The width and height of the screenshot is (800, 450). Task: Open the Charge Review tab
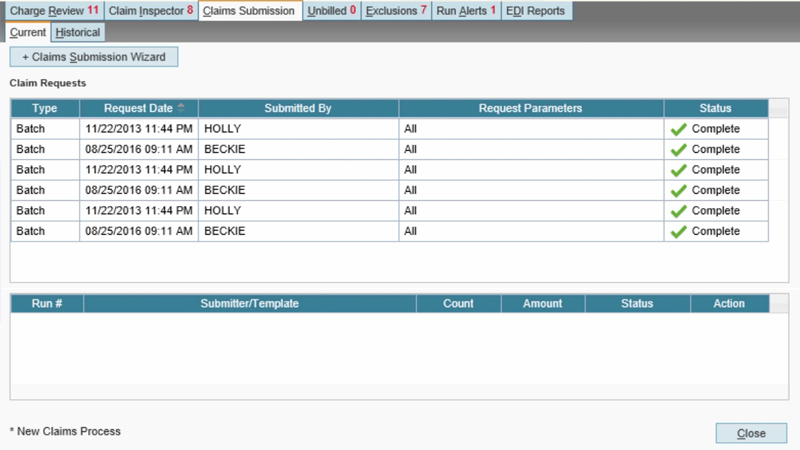(53, 11)
